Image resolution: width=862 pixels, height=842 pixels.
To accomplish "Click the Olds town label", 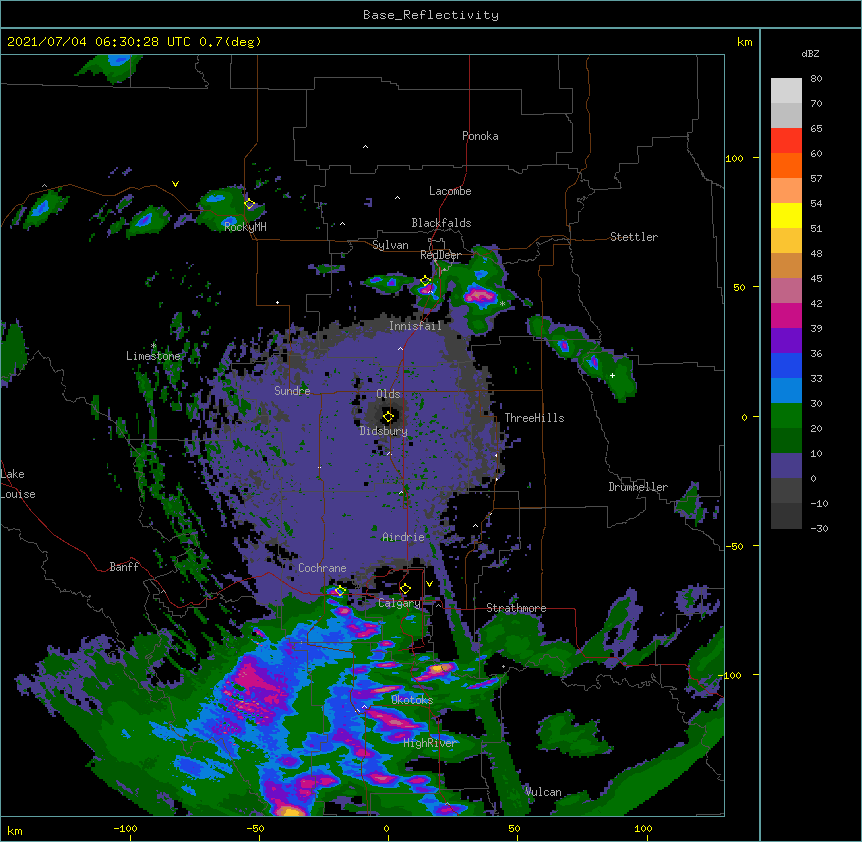I will 388,394.
